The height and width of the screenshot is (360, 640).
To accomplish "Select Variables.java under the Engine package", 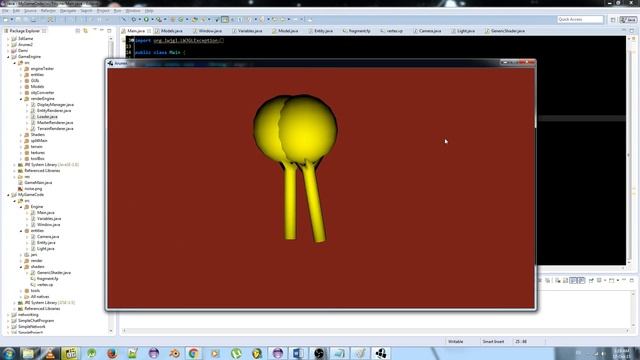I will [x=49, y=219].
